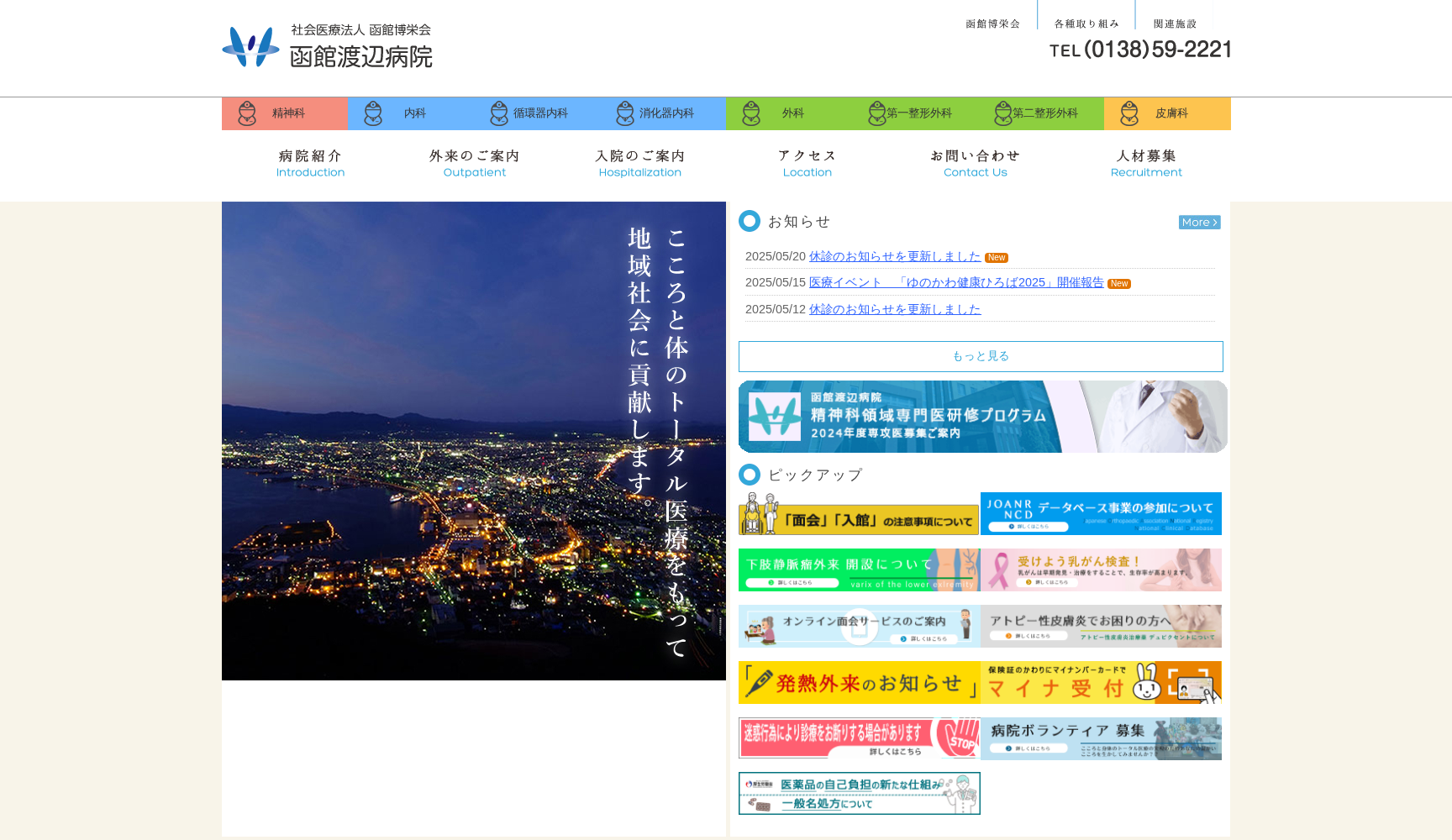Expand the 関連施設 top menu

[x=1175, y=24]
